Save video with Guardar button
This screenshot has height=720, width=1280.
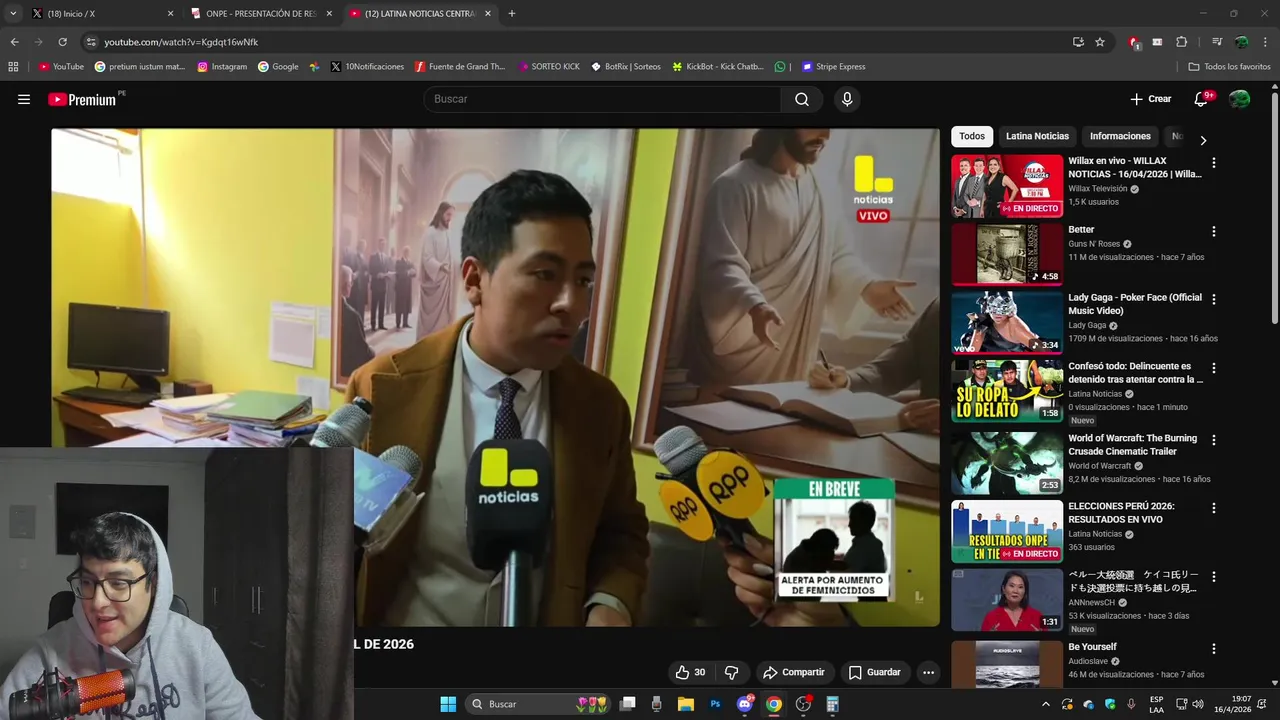coord(875,673)
